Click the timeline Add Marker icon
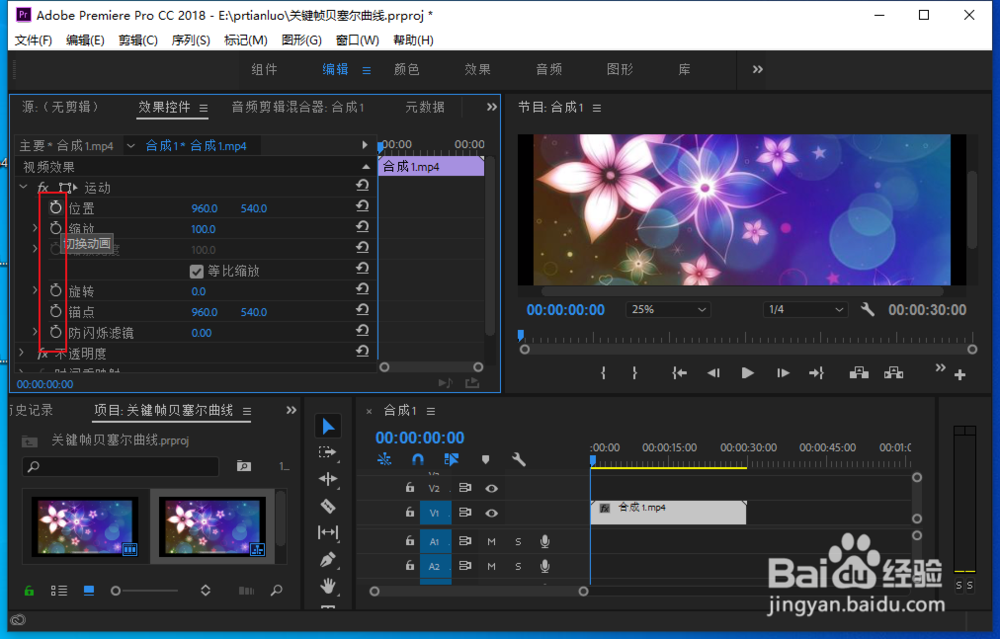Screen dimensions: 1000x639 [485, 459]
